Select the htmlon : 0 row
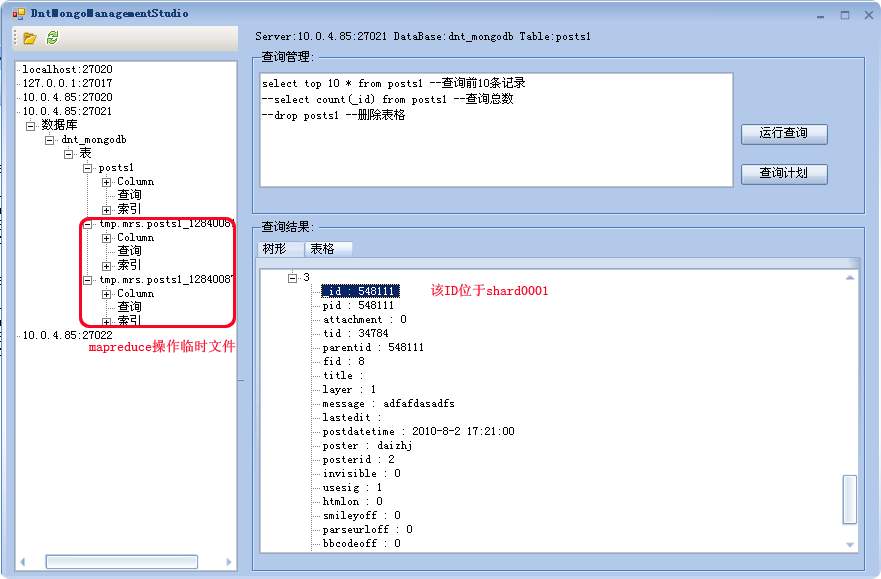 click(x=352, y=502)
